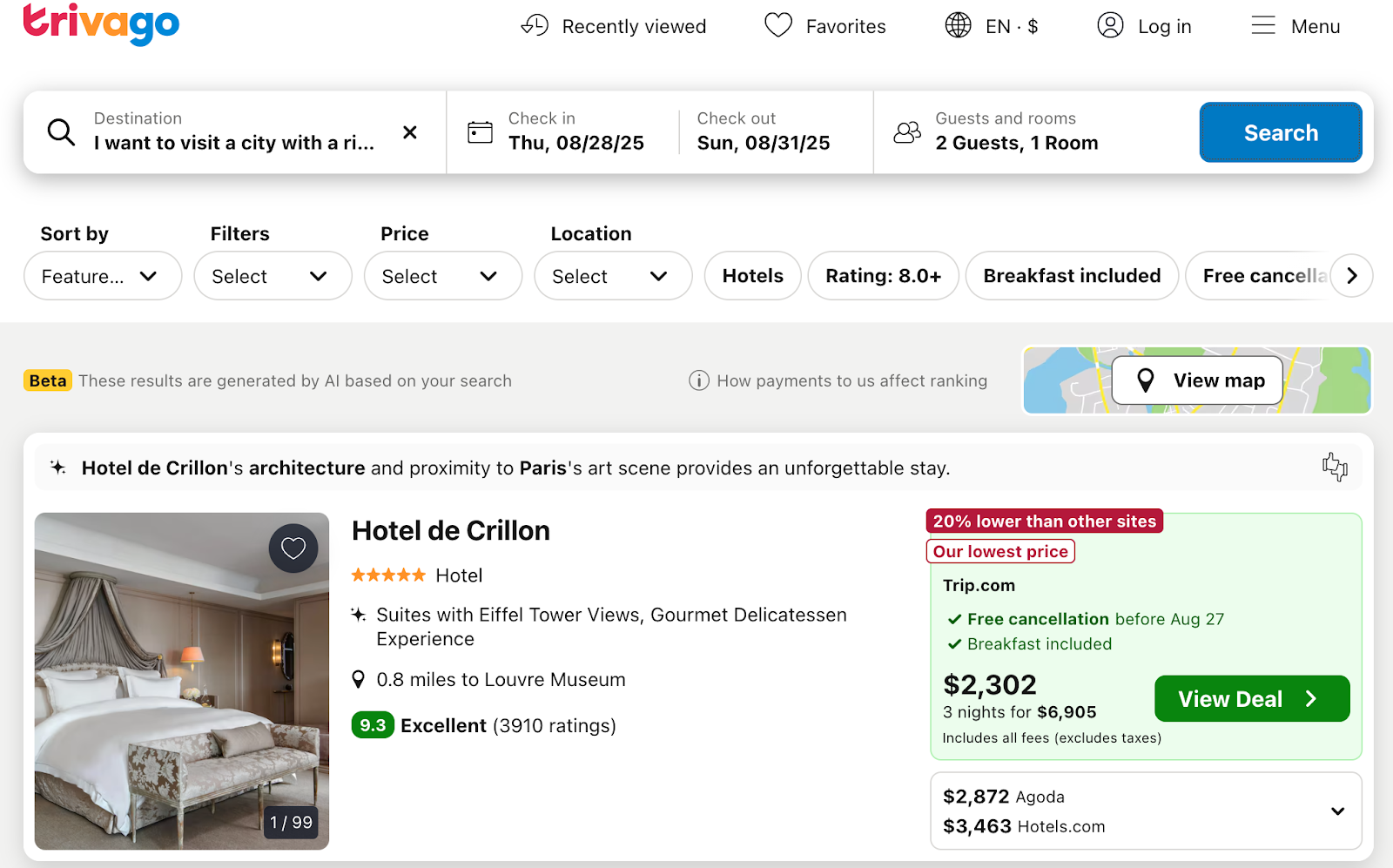Click Suites with Eiffel Tower Views highlight
Viewport: 1393px width, 868px height.
(x=611, y=627)
